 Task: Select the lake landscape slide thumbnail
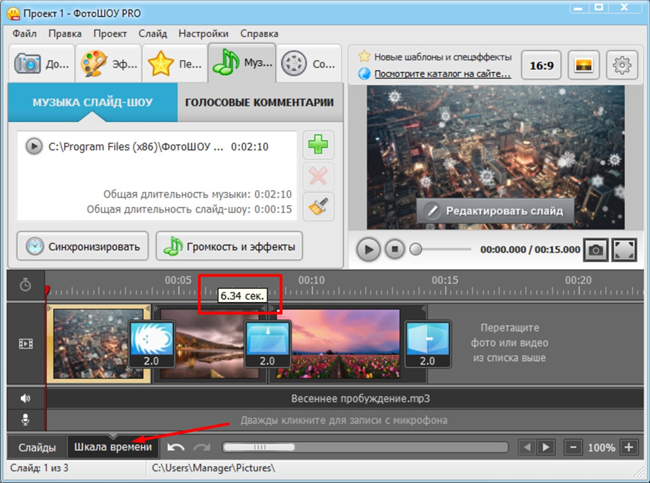click(209, 343)
